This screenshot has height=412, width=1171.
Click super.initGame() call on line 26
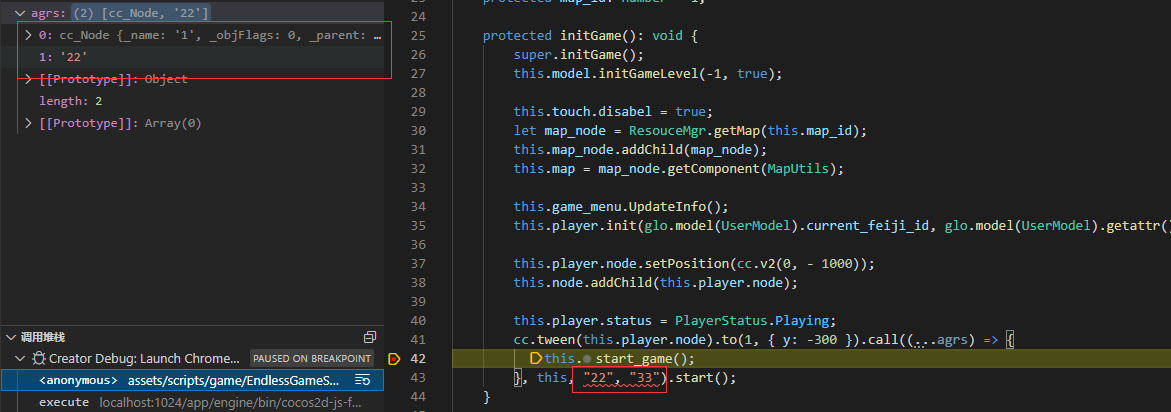click(x=579, y=55)
